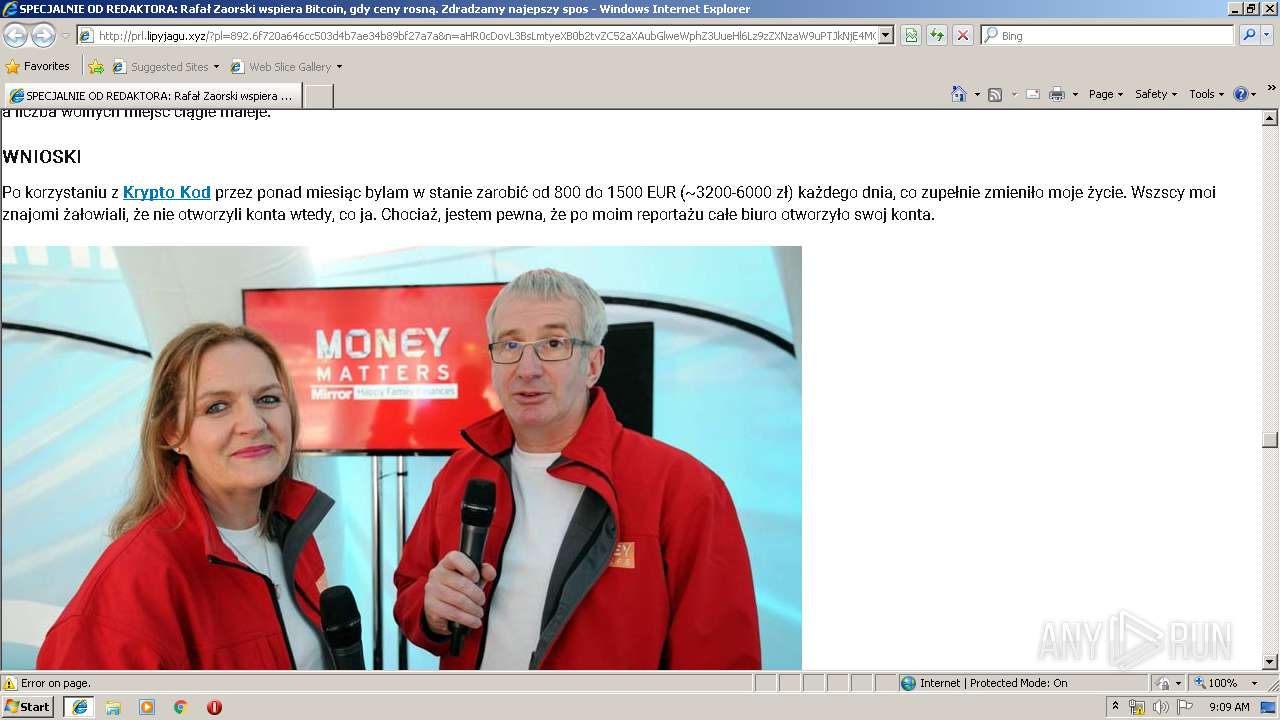
Task: Click the Home toolbar icon
Action: (x=958, y=94)
